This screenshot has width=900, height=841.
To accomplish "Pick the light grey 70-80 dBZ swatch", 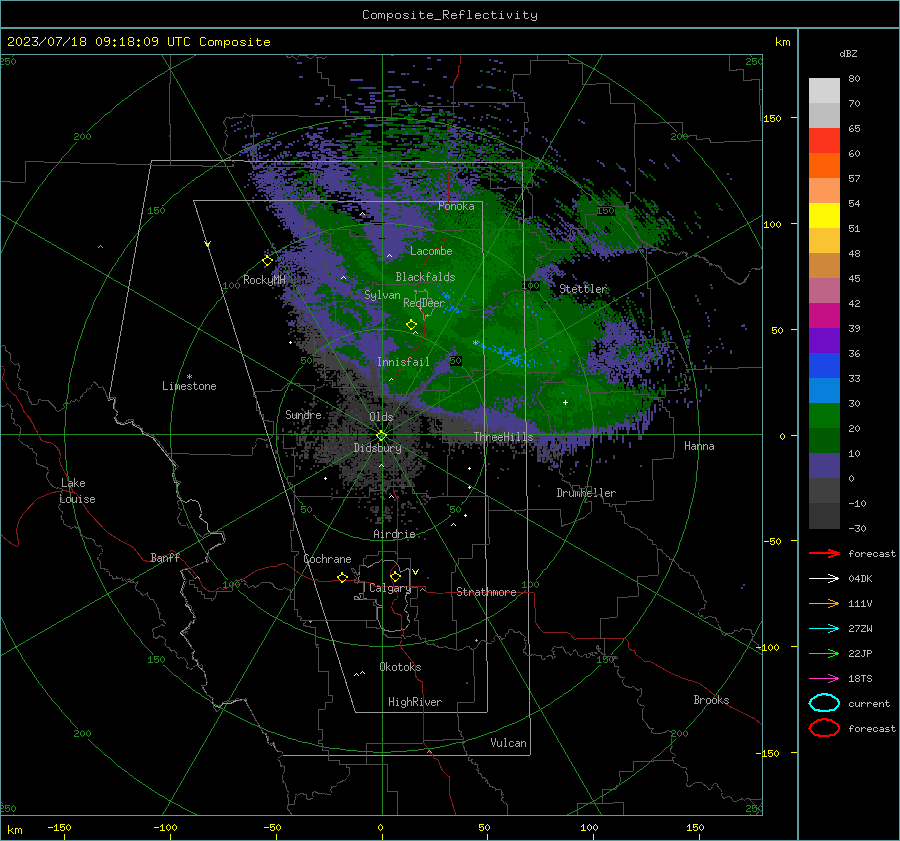I will coord(824,90).
